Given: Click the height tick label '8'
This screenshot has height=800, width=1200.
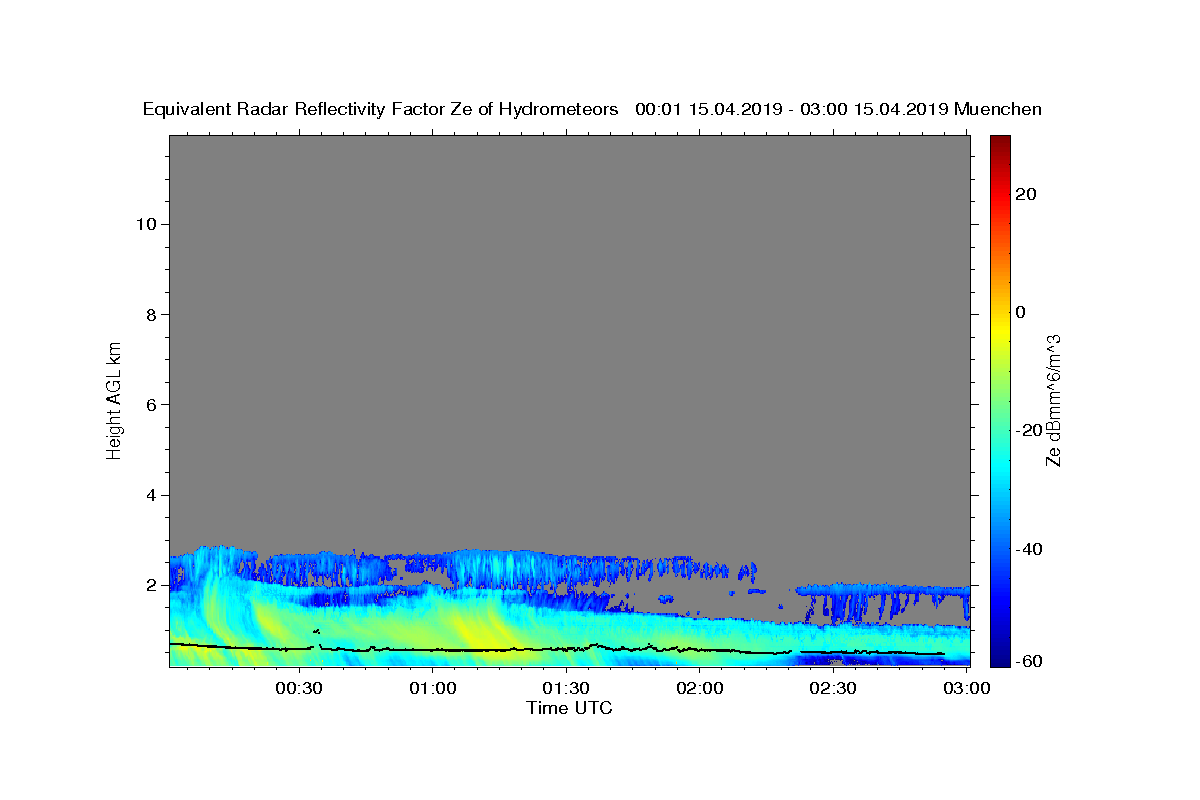Looking at the screenshot, I should 150,314.
